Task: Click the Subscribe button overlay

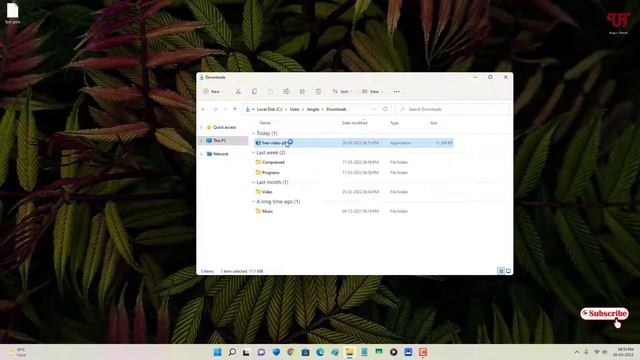Action: 604,313
